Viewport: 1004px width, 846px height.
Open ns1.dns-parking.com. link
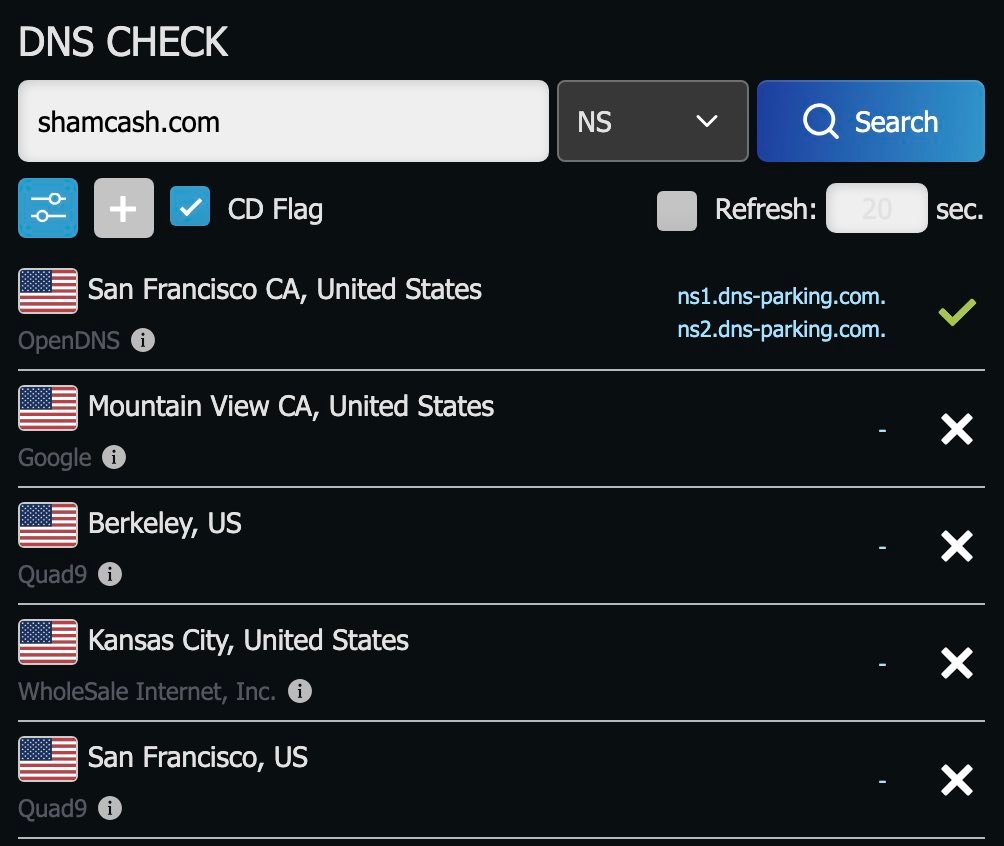coord(781,297)
